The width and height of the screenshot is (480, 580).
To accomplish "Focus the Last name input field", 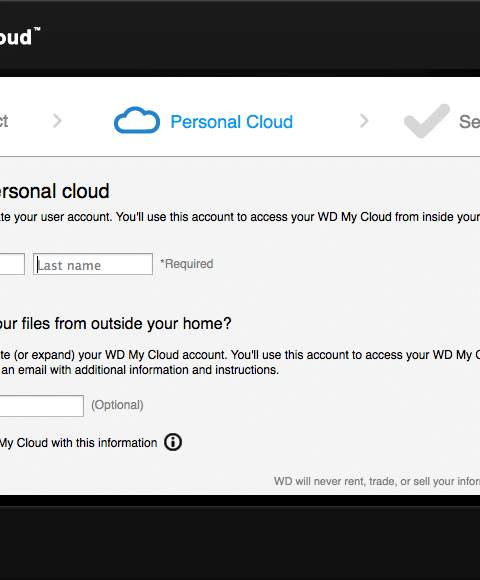I will [93, 264].
